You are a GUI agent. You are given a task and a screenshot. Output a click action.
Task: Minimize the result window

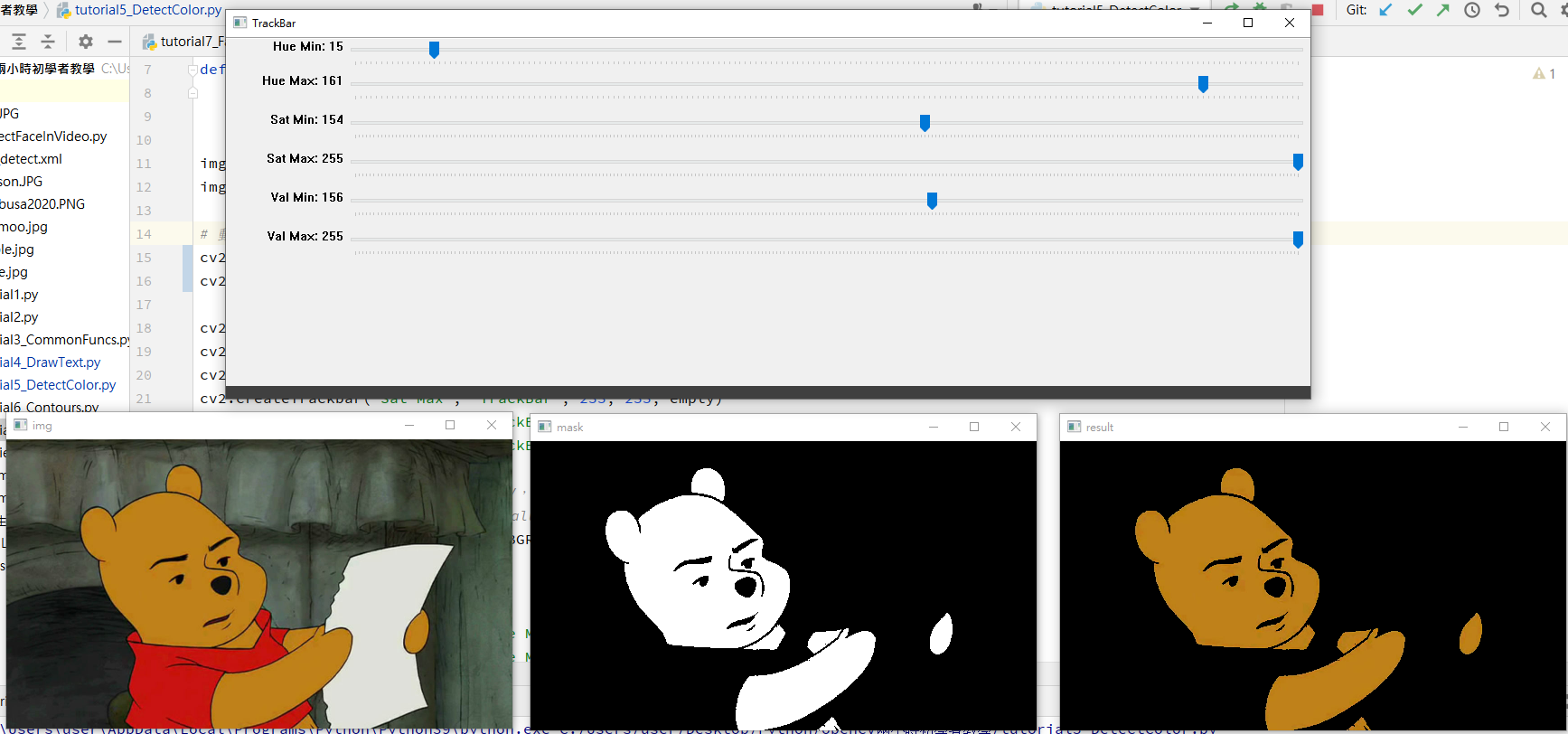[x=1462, y=427]
